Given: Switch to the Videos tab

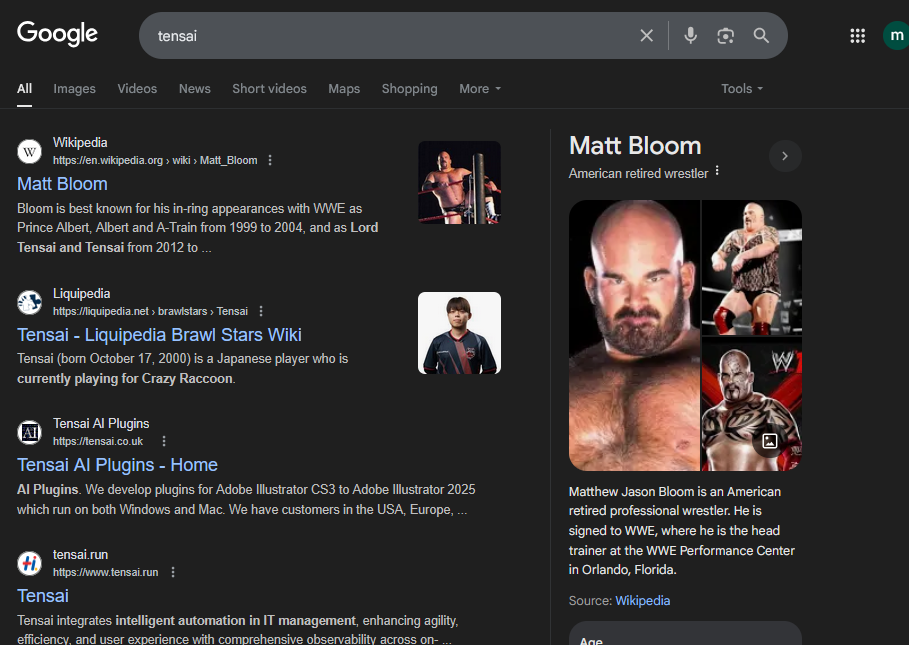Looking at the screenshot, I should 137,89.
